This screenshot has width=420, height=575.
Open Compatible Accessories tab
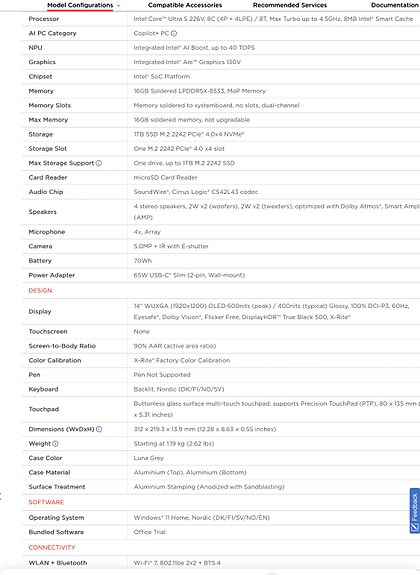point(185,5)
